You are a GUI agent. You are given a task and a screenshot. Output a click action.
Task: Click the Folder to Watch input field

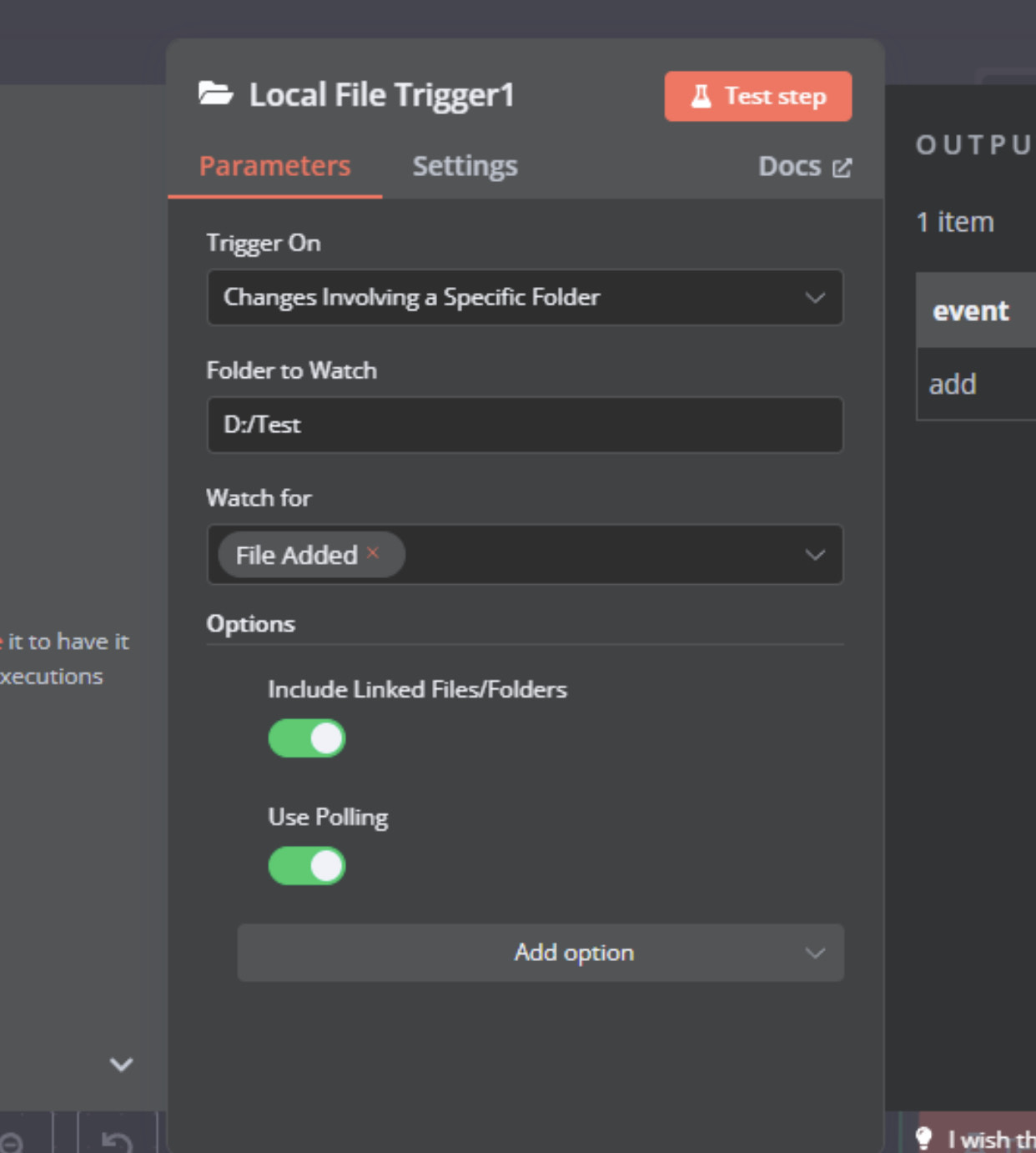click(525, 425)
